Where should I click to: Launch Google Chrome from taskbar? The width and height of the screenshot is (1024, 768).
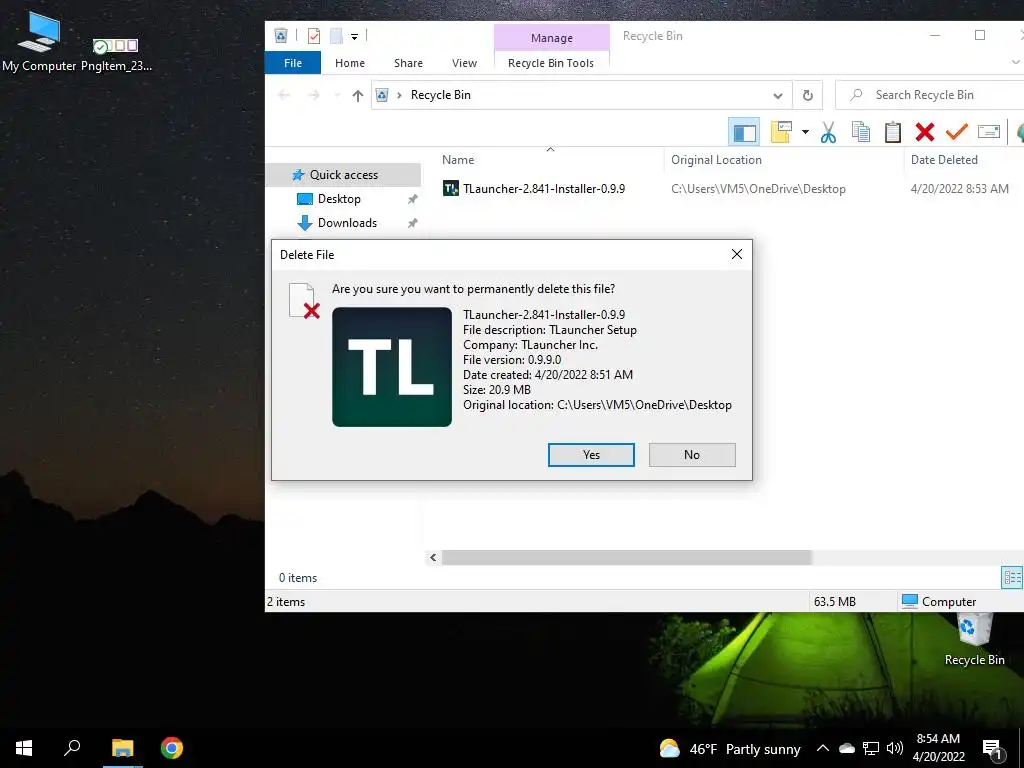pos(172,748)
